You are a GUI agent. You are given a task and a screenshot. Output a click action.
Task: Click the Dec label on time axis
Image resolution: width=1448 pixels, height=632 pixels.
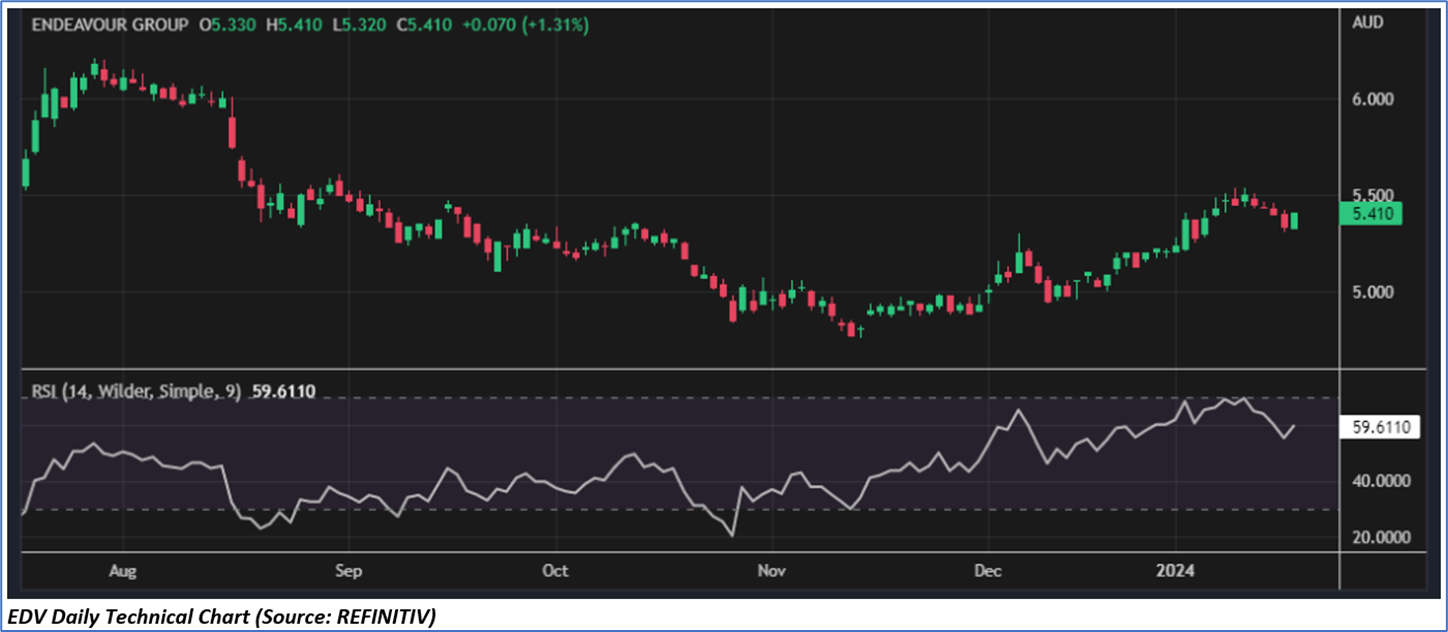pyautogui.click(x=987, y=570)
